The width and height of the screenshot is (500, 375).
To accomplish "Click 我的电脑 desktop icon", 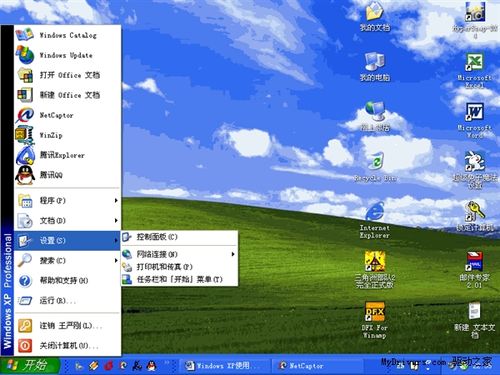I will click(x=375, y=67).
